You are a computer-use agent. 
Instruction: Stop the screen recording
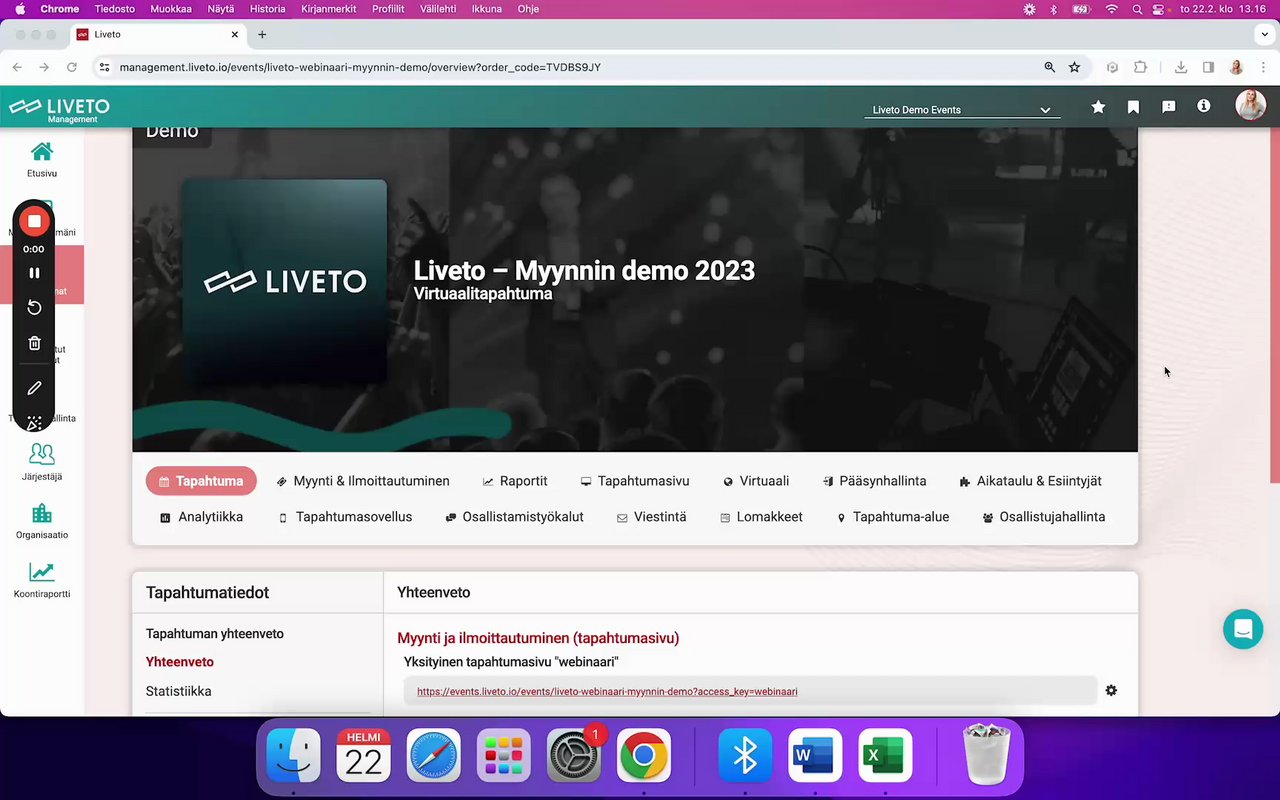coord(34,221)
